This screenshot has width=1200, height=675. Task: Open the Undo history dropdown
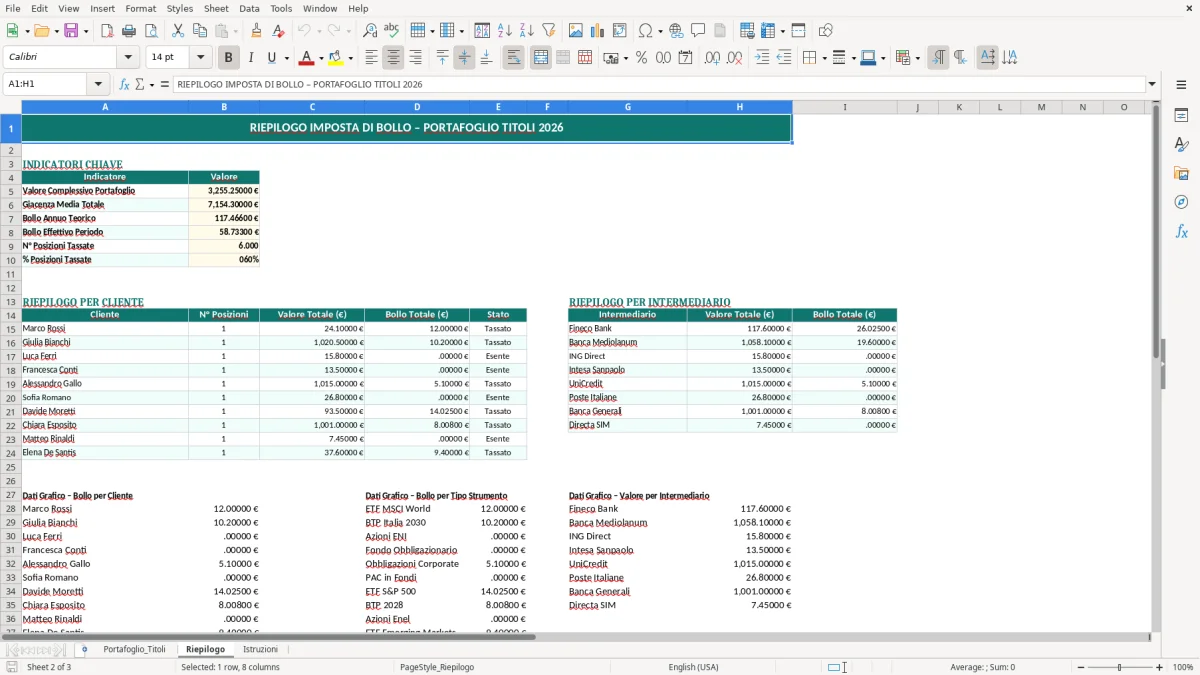(320, 31)
